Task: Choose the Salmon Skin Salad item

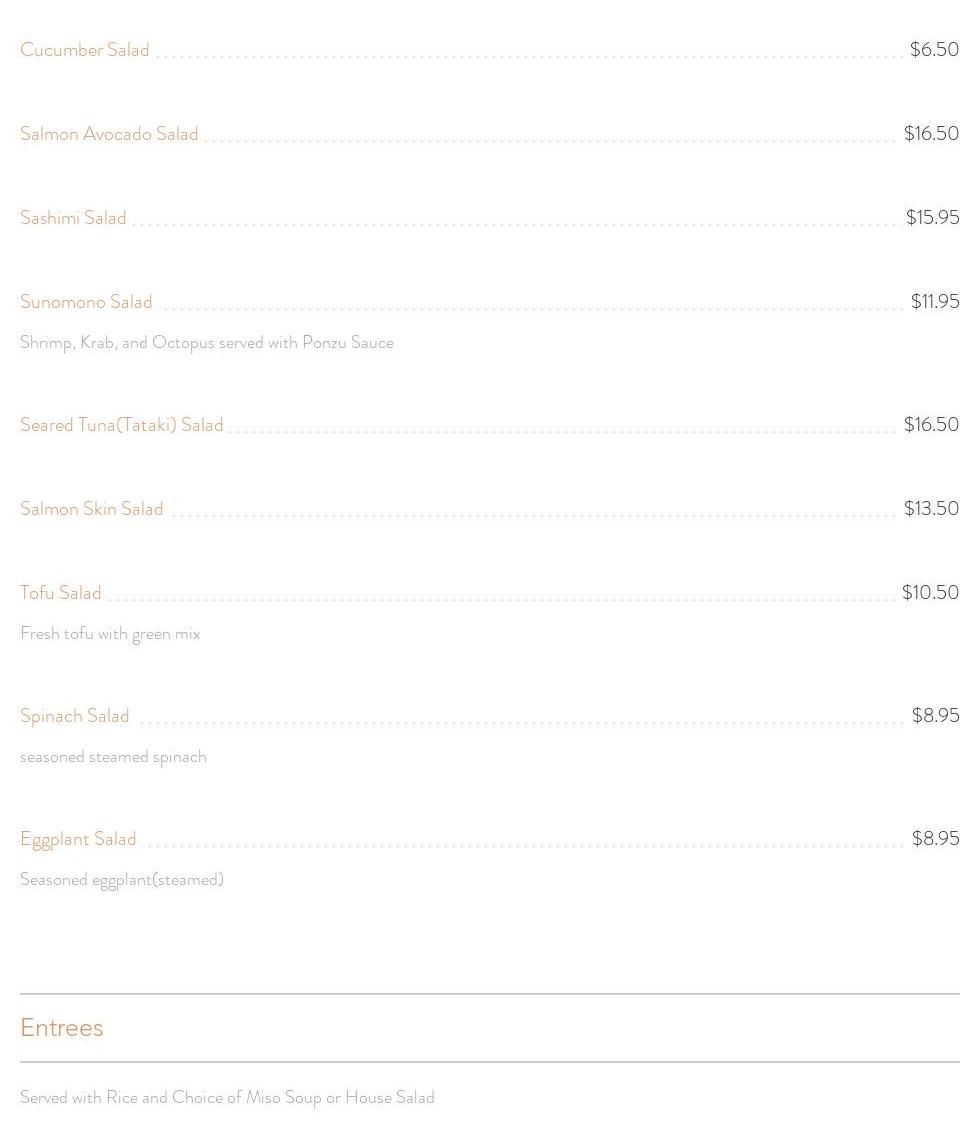Action: (92, 509)
